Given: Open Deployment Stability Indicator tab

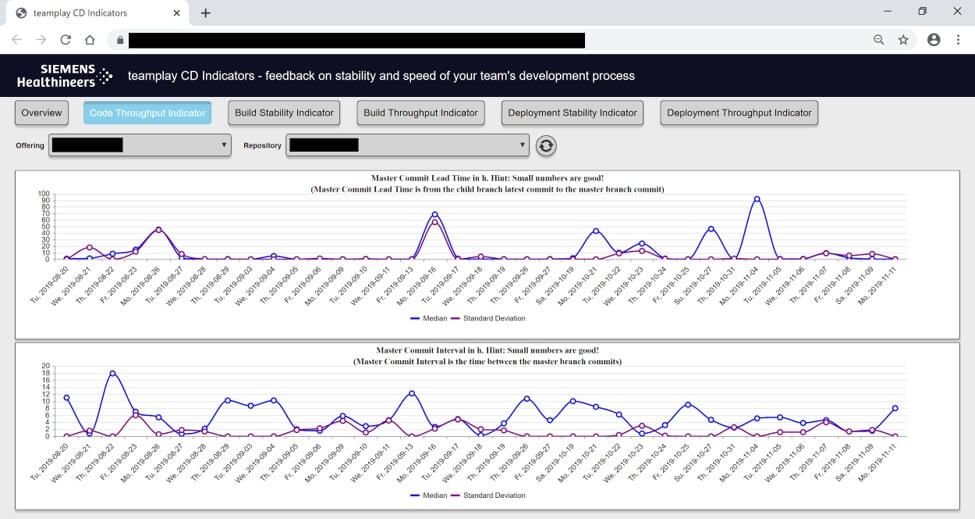Looking at the screenshot, I should pos(572,113).
